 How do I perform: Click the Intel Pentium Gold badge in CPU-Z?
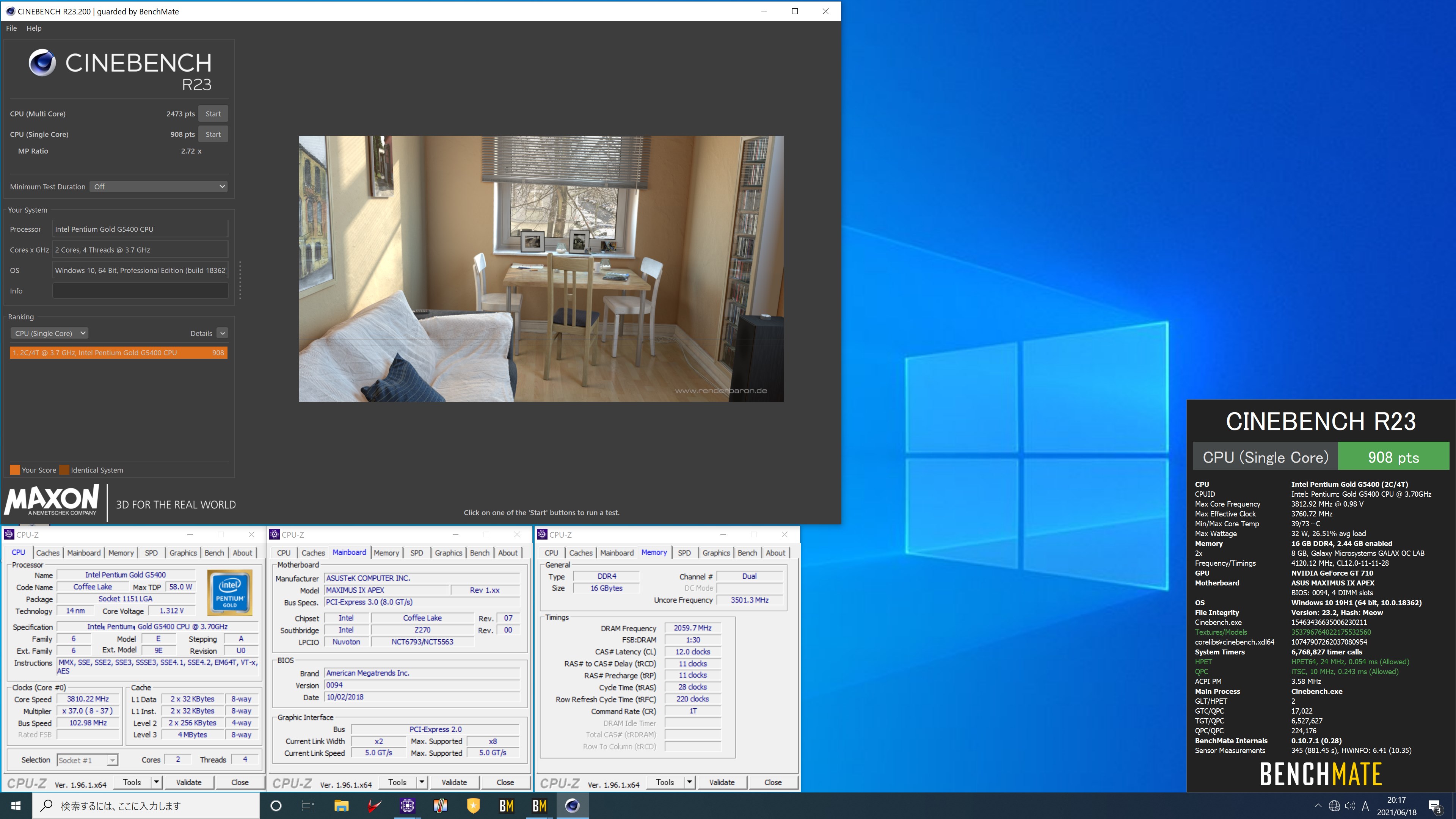click(229, 592)
